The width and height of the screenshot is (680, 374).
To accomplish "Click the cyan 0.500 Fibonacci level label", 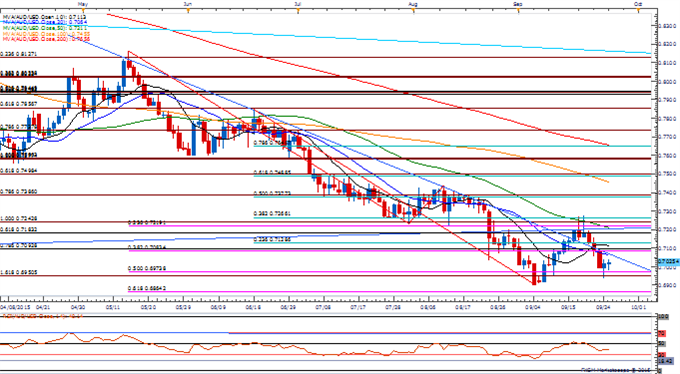I will pos(272,193).
